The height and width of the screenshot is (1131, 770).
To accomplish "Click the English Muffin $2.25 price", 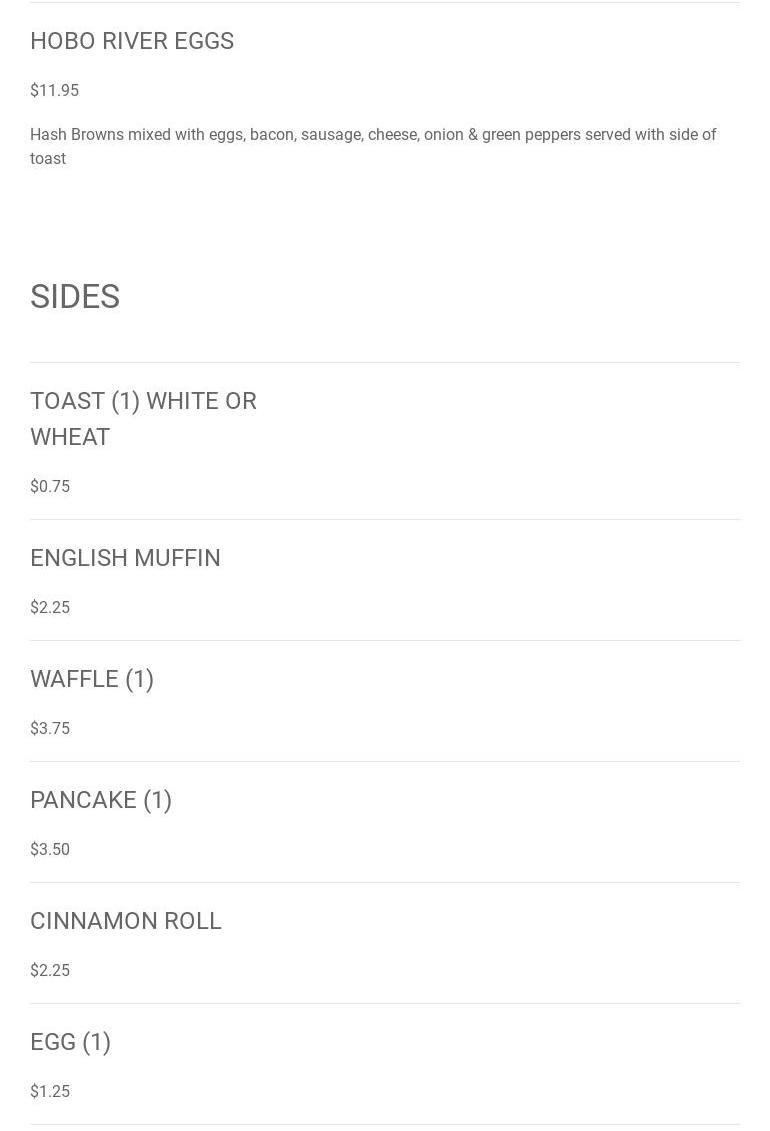I will (x=50, y=607).
